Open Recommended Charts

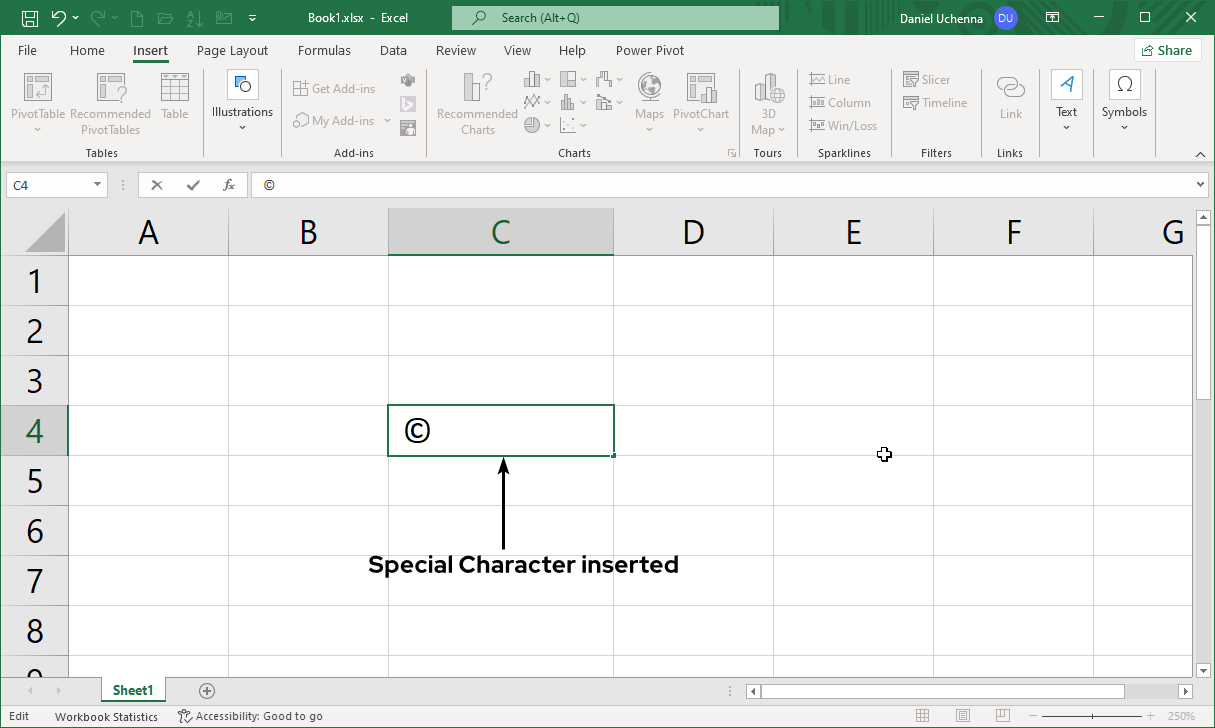pos(476,100)
